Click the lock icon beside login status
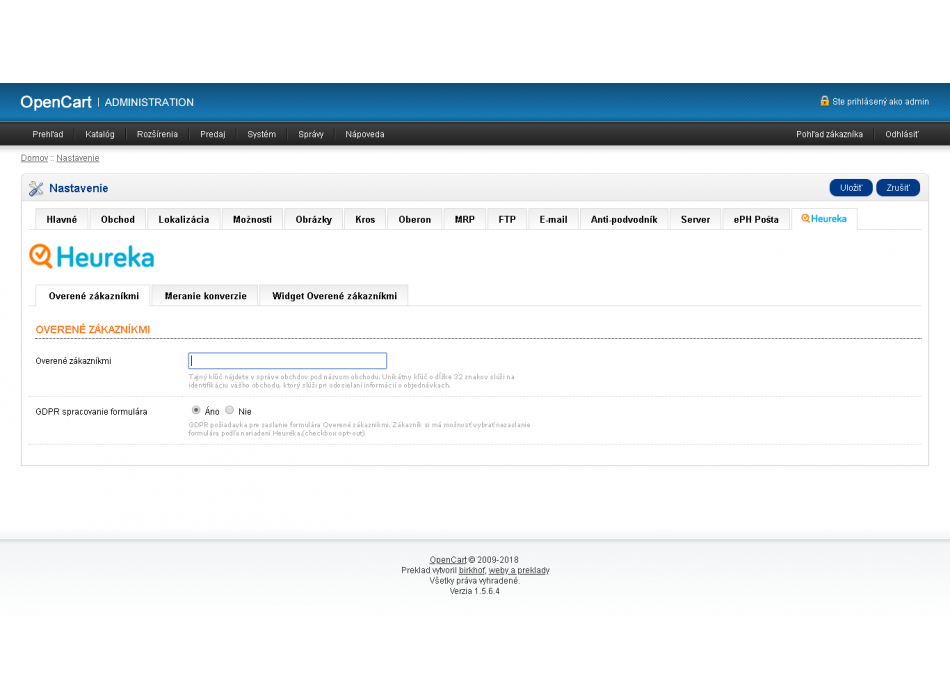 [x=824, y=101]
